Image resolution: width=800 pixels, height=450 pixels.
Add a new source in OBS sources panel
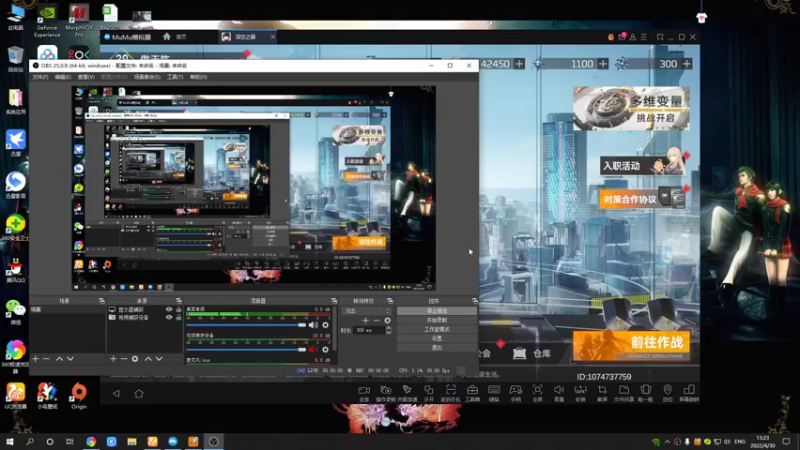113,359
